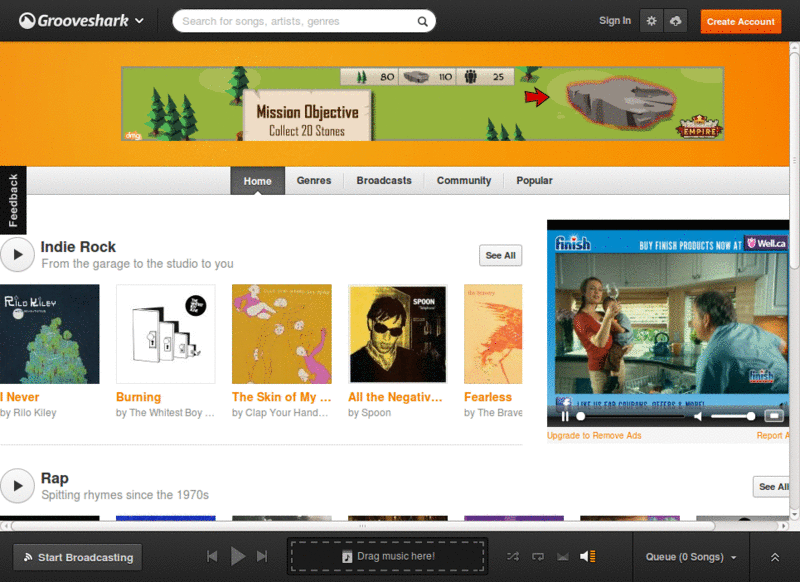Click the main player play button

(x=238, y=556)
